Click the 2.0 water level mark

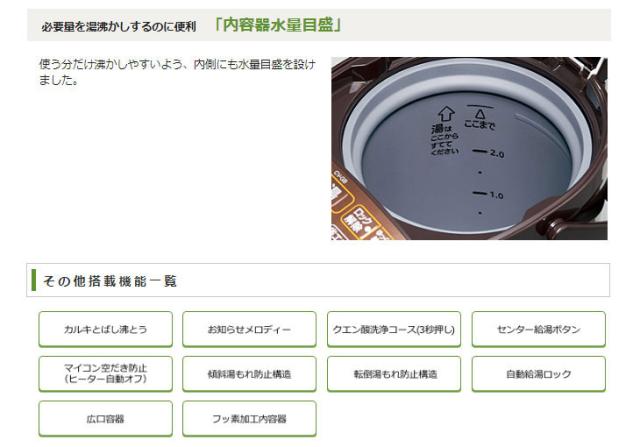tap(488, 153)
